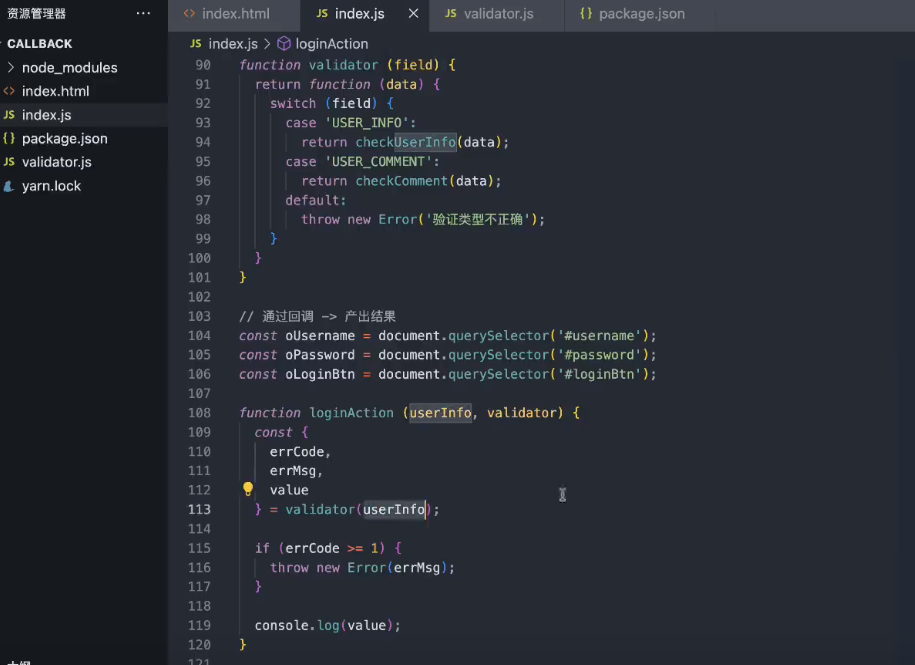The height and width of the screenshot is (665, 915).
Task: Click the yarn.lock file icon in the explorer
Action: click(x=9, y=186)
